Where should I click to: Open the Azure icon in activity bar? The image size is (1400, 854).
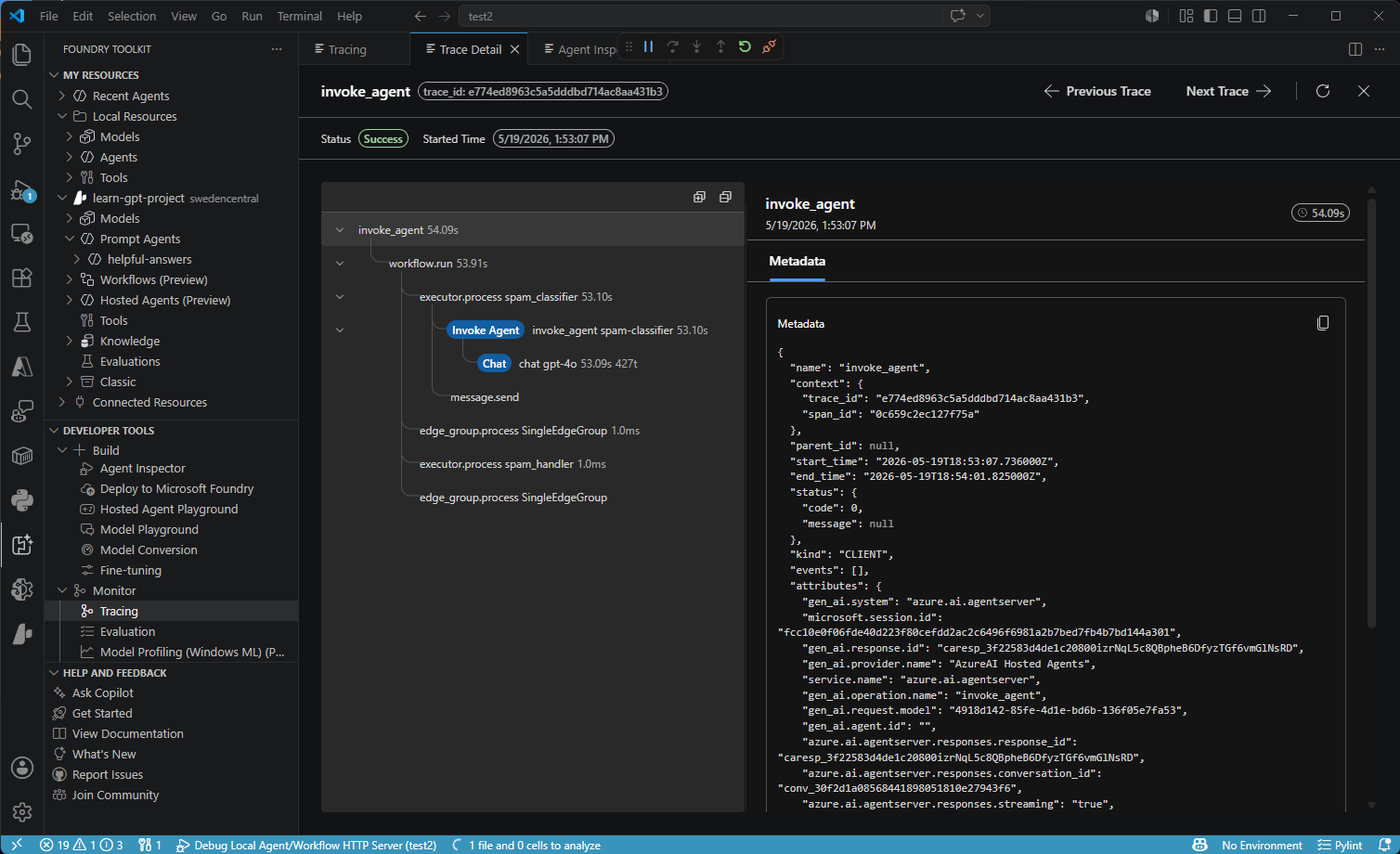tap(22, 366)
